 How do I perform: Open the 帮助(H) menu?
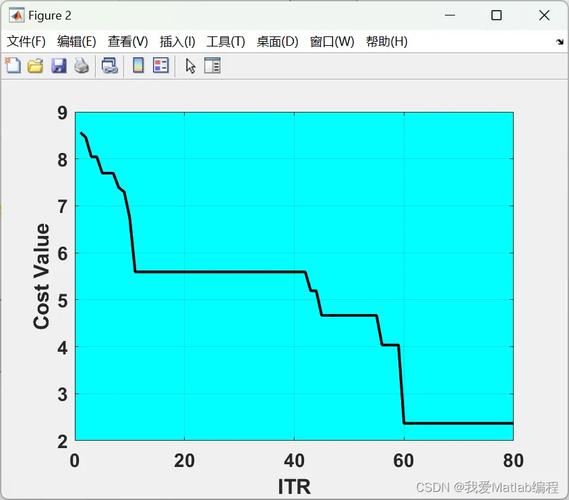click(x=386, y=41)
